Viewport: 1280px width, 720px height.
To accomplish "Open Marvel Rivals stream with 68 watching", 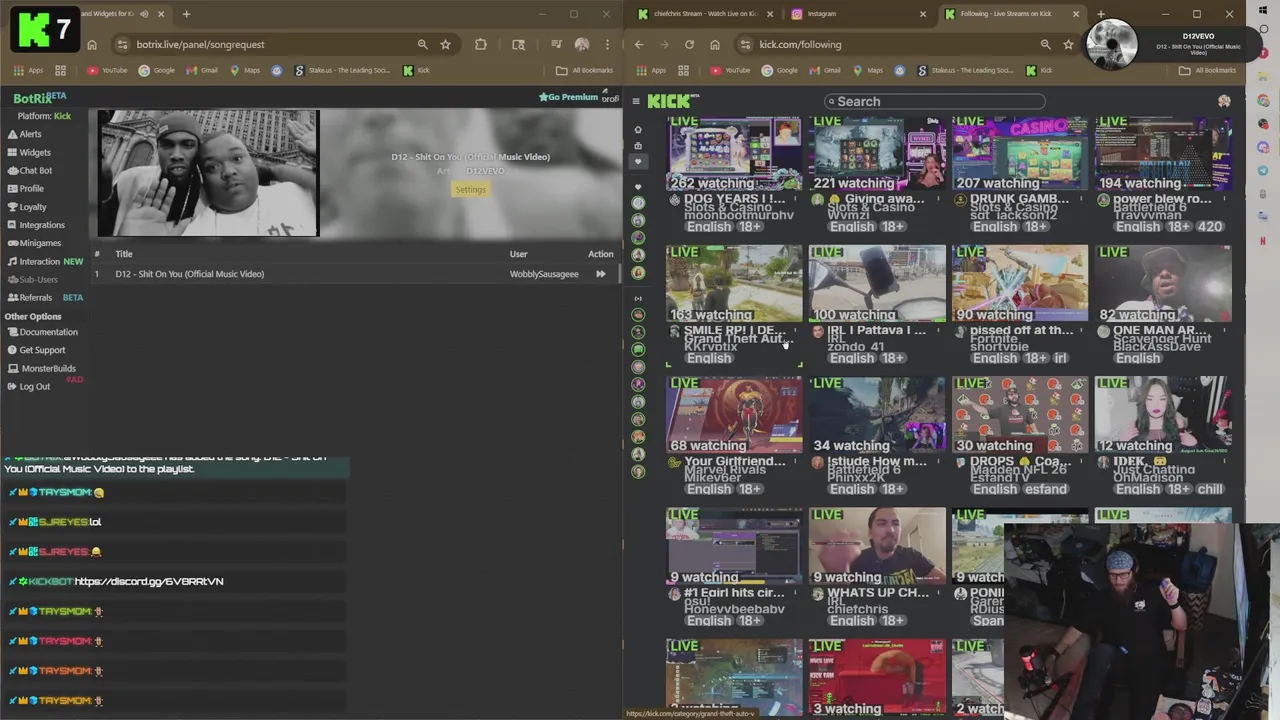I will point(734,415).
